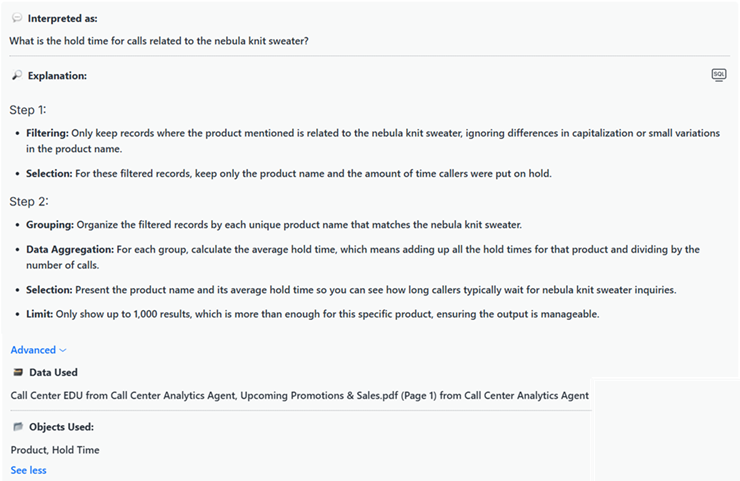This screenshot has height=481, width=740.
Task: Click the speech bubble icon beside Interpreted as
Action: (x=17, y=18)
